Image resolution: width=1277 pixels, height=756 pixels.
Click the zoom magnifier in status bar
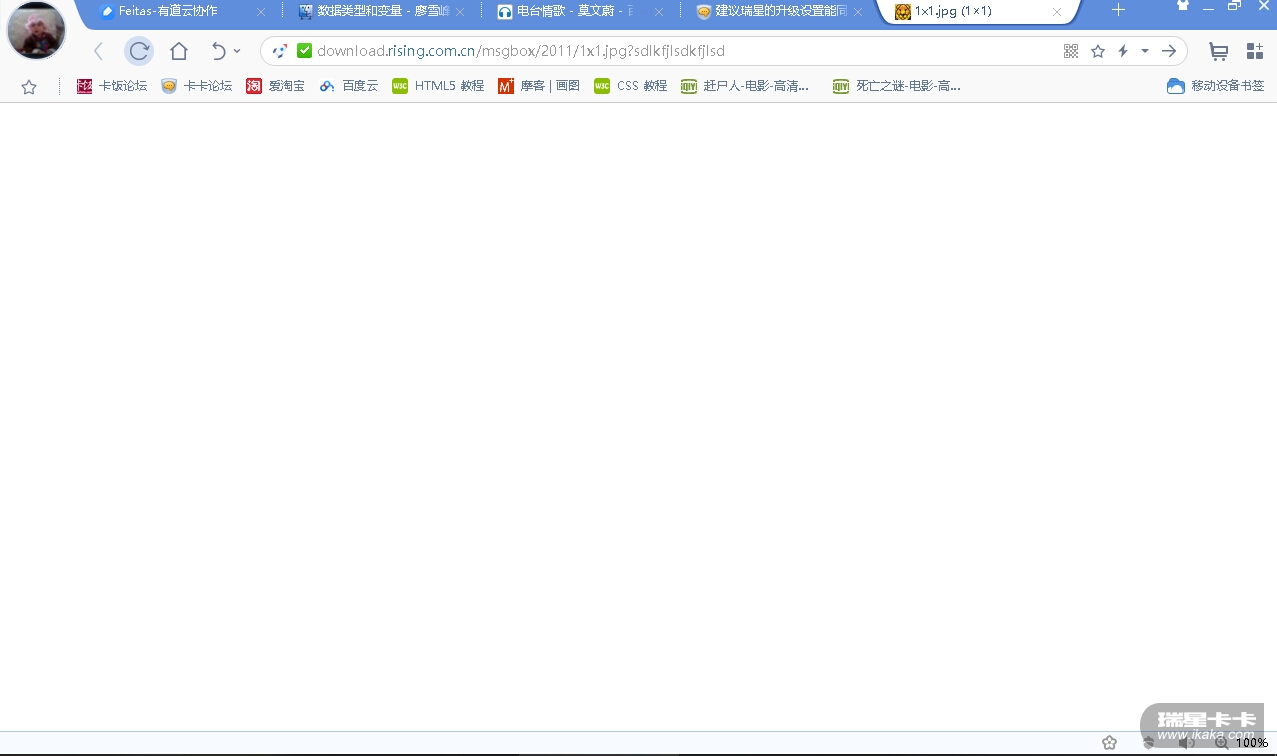point(1221,742)
